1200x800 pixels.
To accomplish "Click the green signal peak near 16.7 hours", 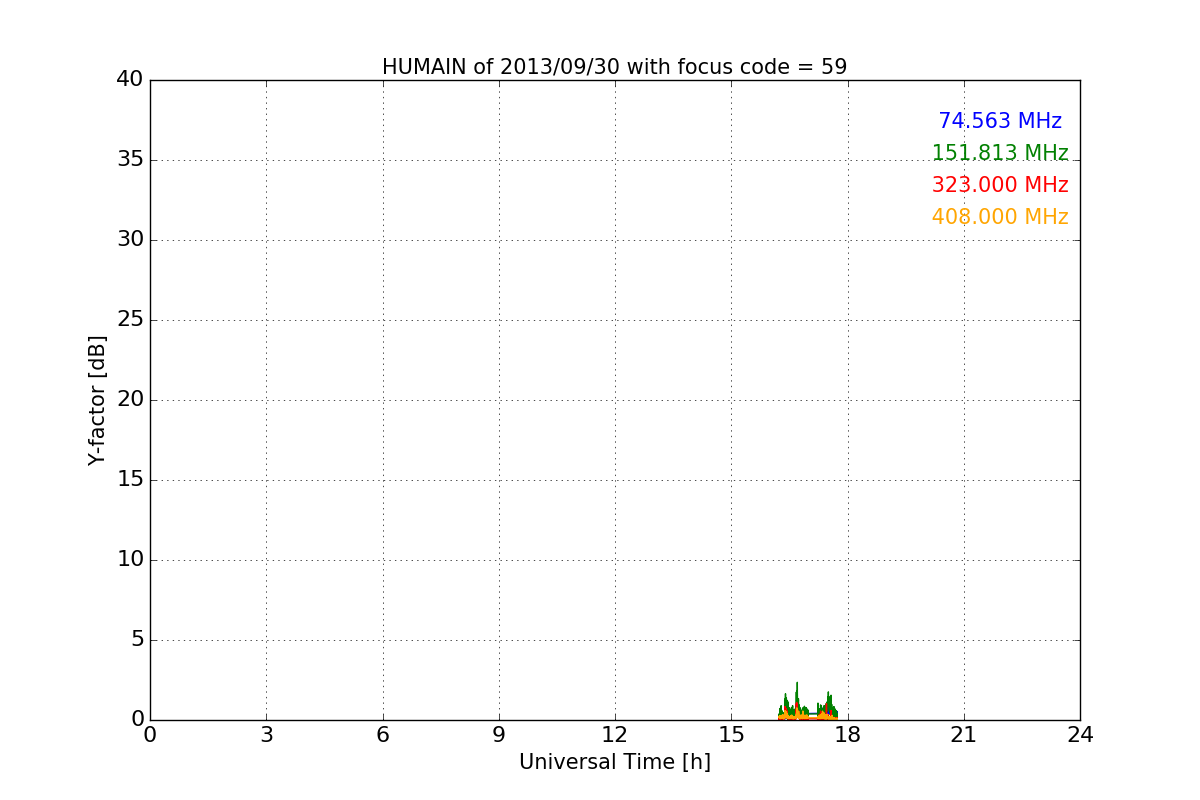I will (x=797, y=695).
